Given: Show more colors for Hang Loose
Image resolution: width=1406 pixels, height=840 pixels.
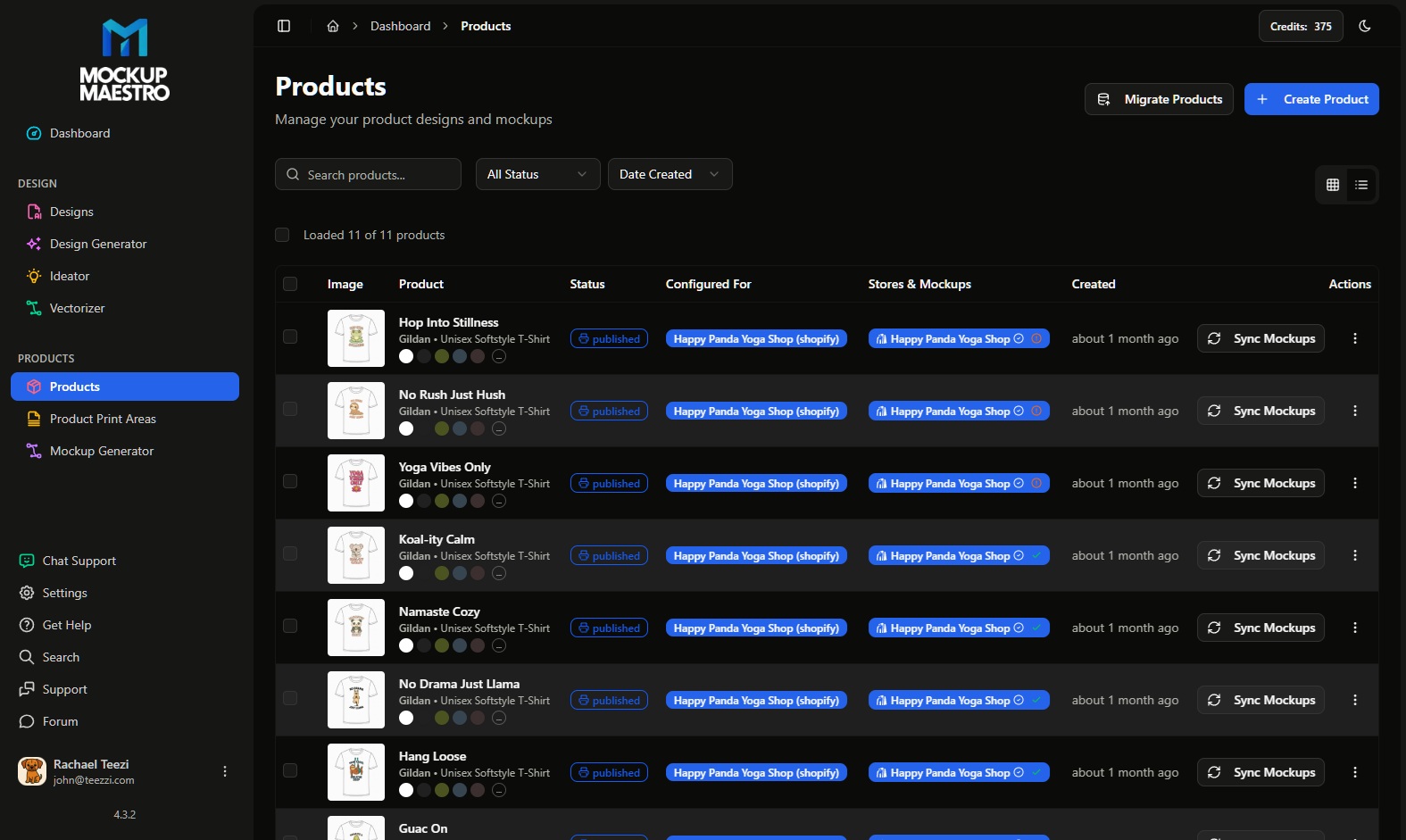Looking at the screenshot, I should coord(499,790).
